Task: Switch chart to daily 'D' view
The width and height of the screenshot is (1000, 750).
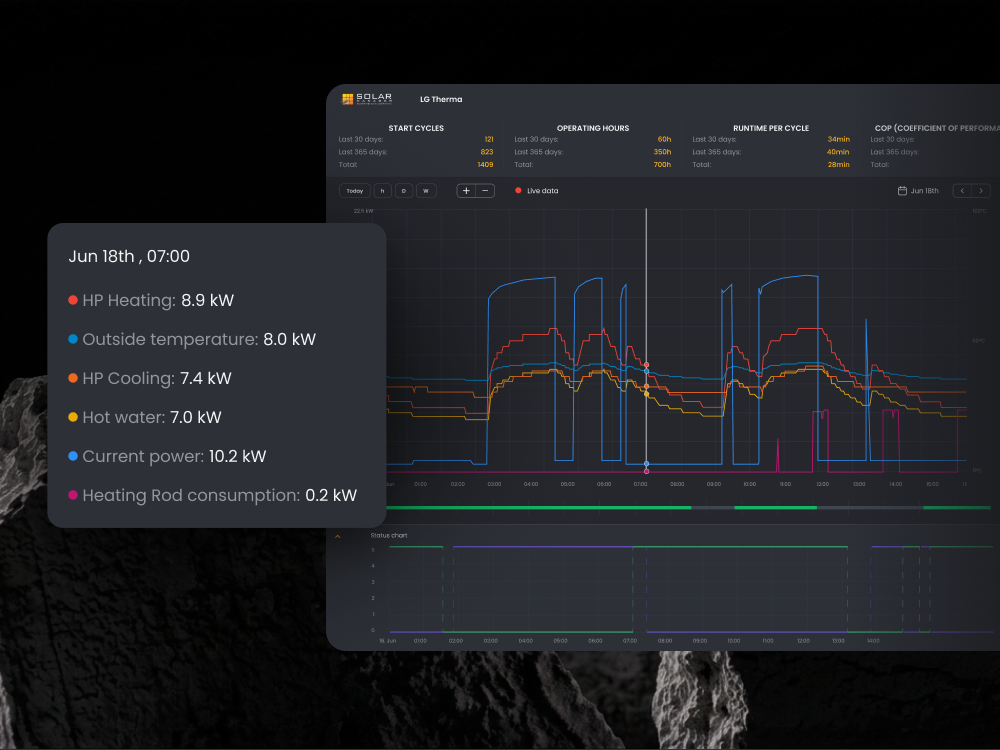Action: click(x=404, y=191)
